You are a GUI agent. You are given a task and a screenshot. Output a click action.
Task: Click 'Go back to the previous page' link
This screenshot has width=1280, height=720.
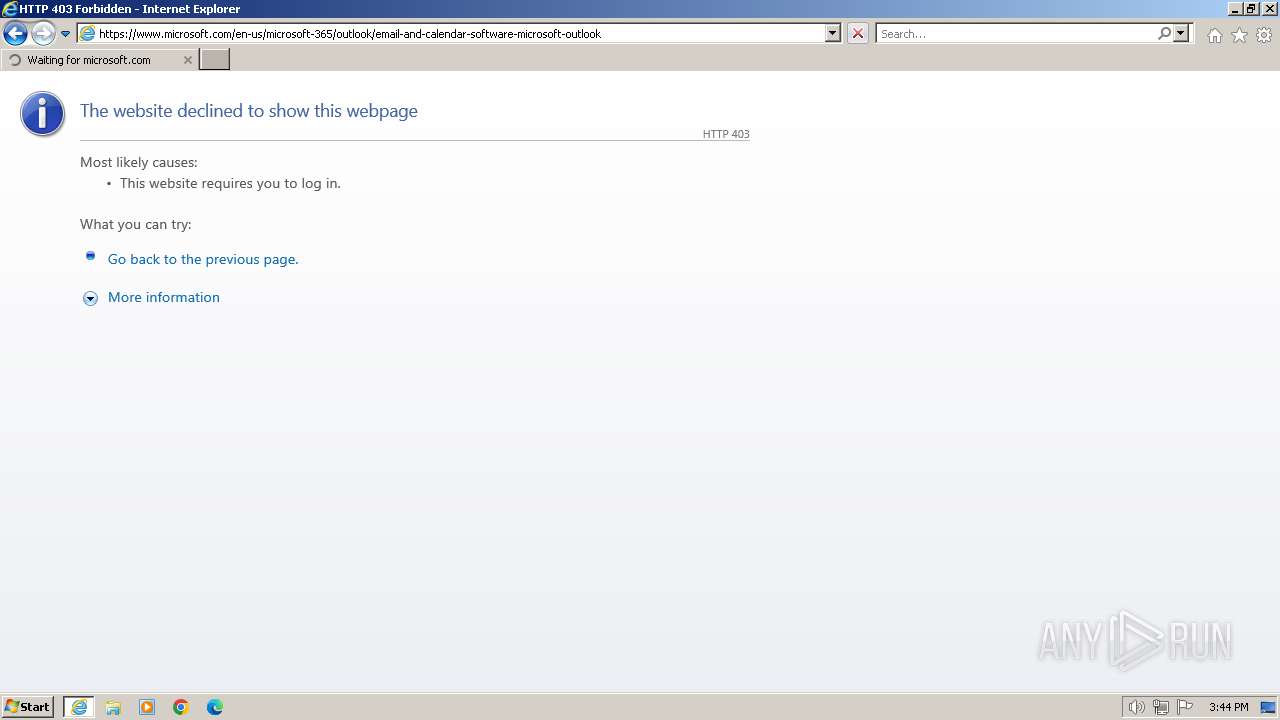point(203,259)
